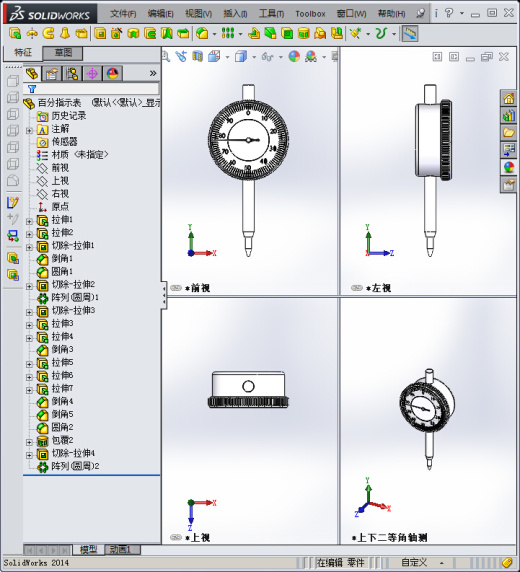
Task: Expand the 注解 tree node
Action: (30, 131)
